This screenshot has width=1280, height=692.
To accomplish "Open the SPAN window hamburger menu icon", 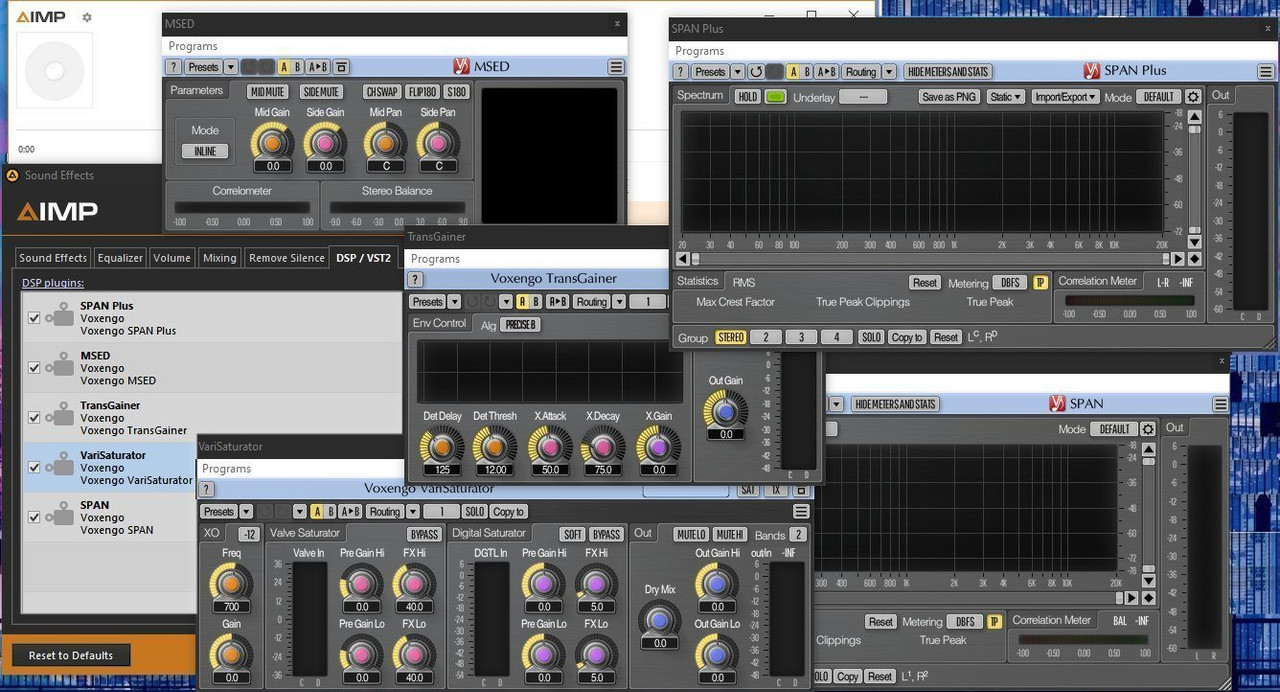I will (x=1220, y=404).
